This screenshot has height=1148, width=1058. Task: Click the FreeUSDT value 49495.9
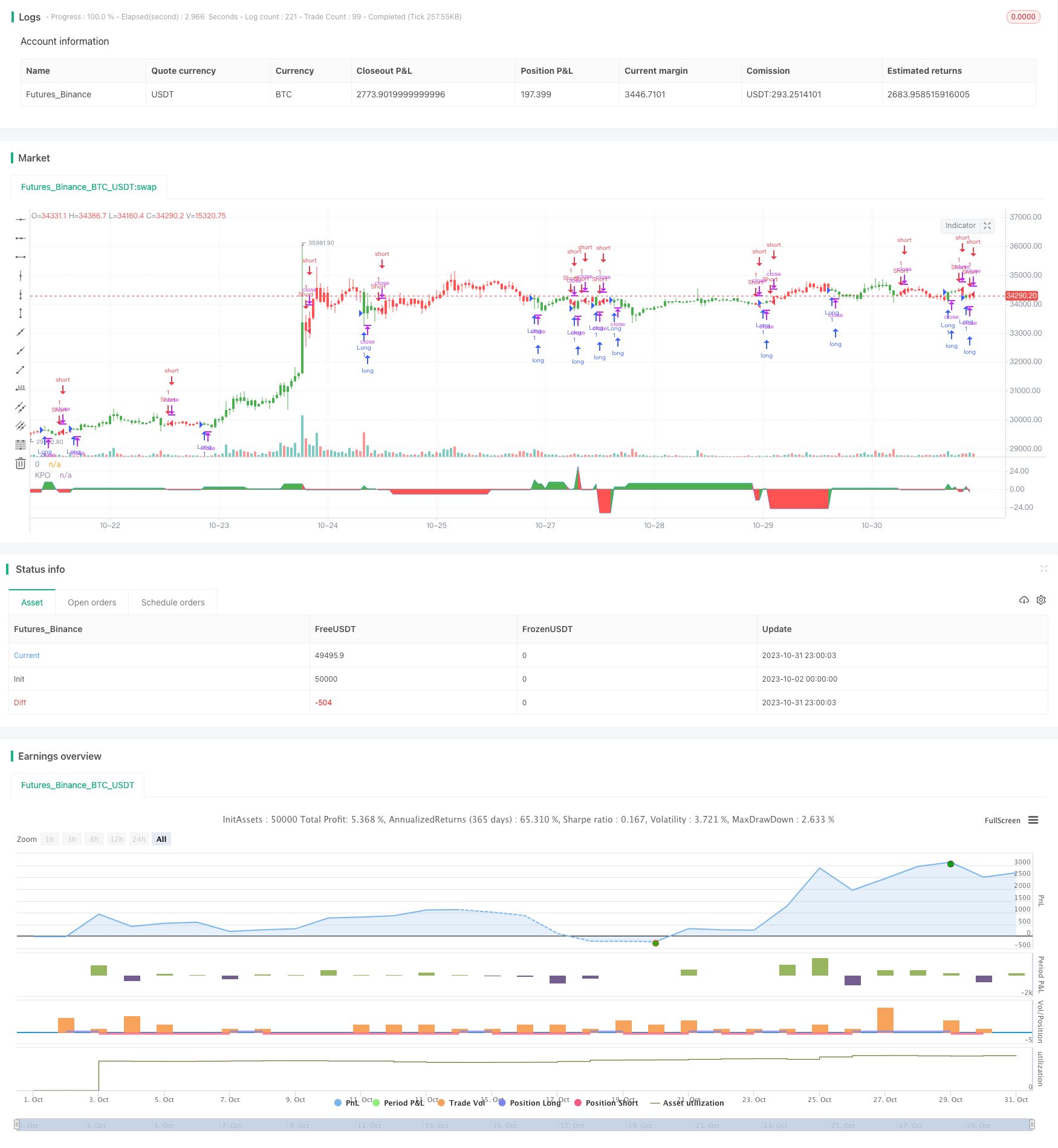point(329,655)
